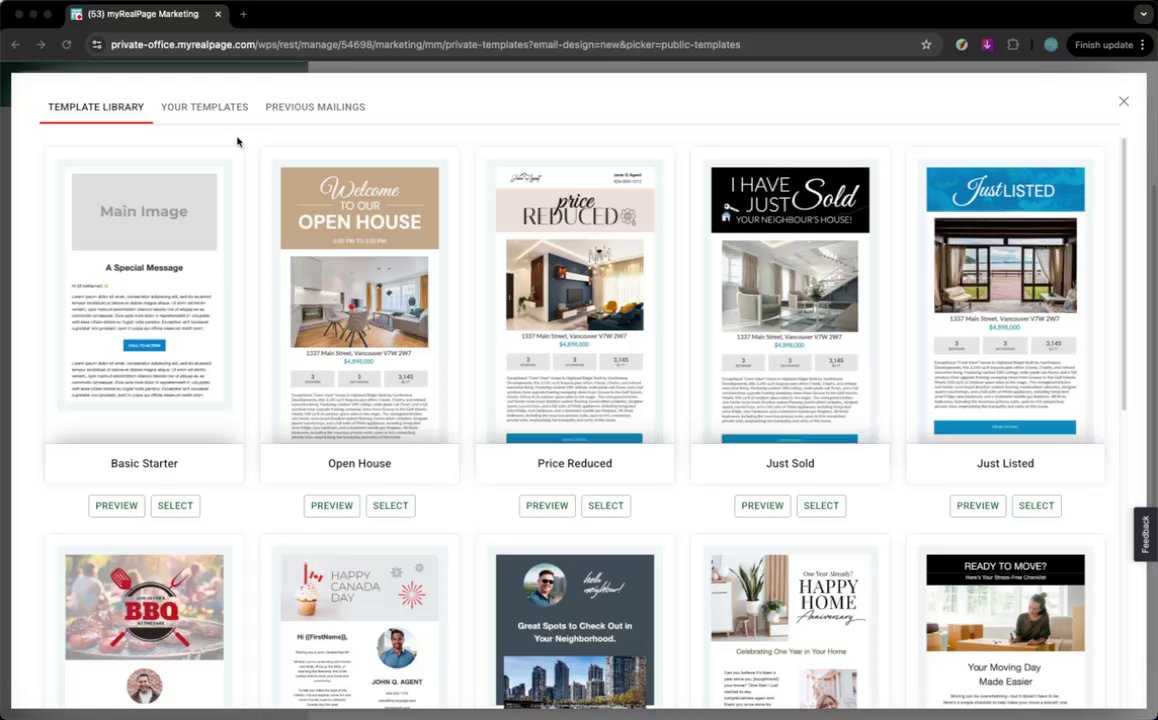Click the colorful circle extension icon

tap(962, 45)
